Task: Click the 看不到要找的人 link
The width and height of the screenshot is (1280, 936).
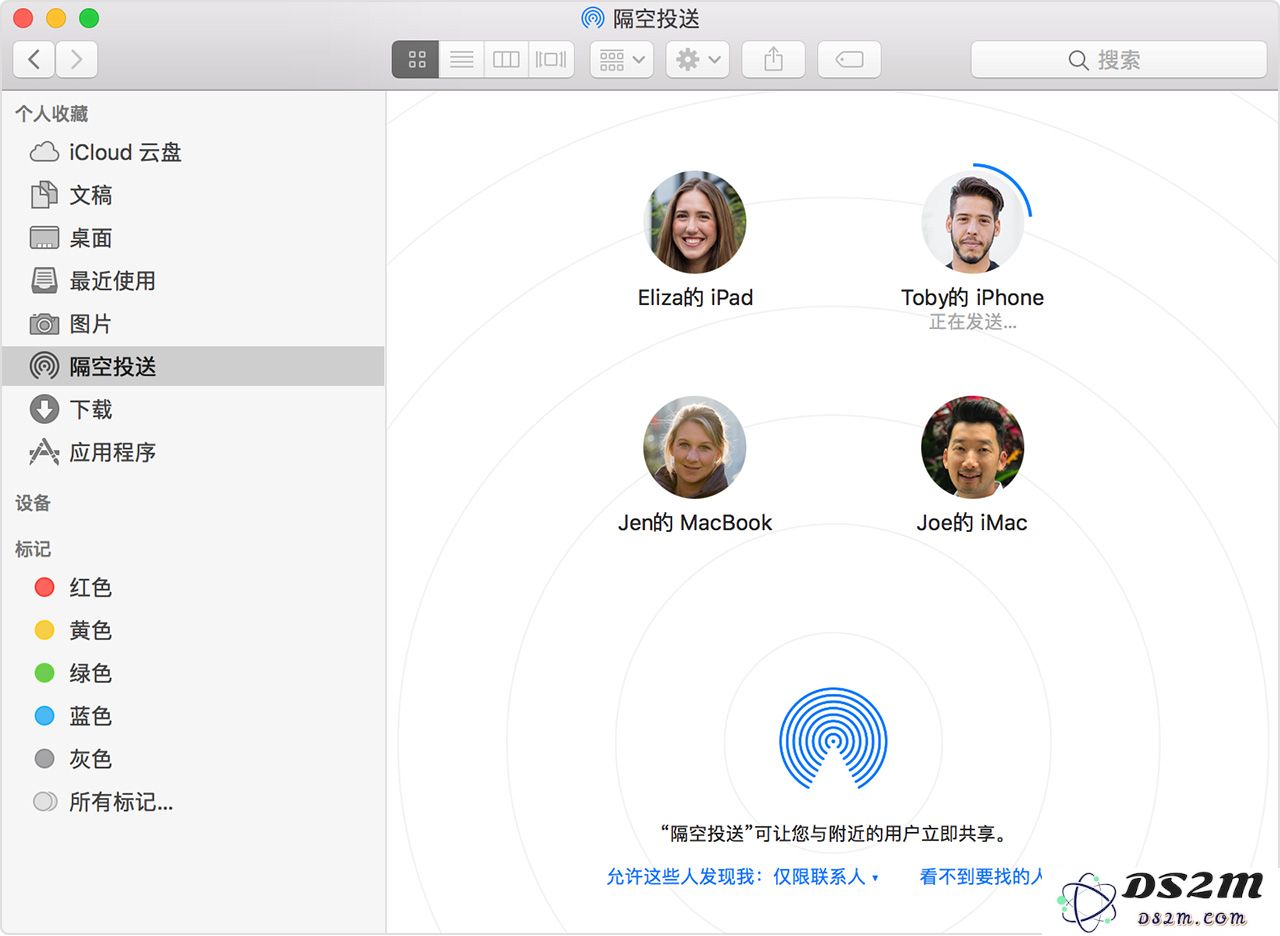Action: 982,877
